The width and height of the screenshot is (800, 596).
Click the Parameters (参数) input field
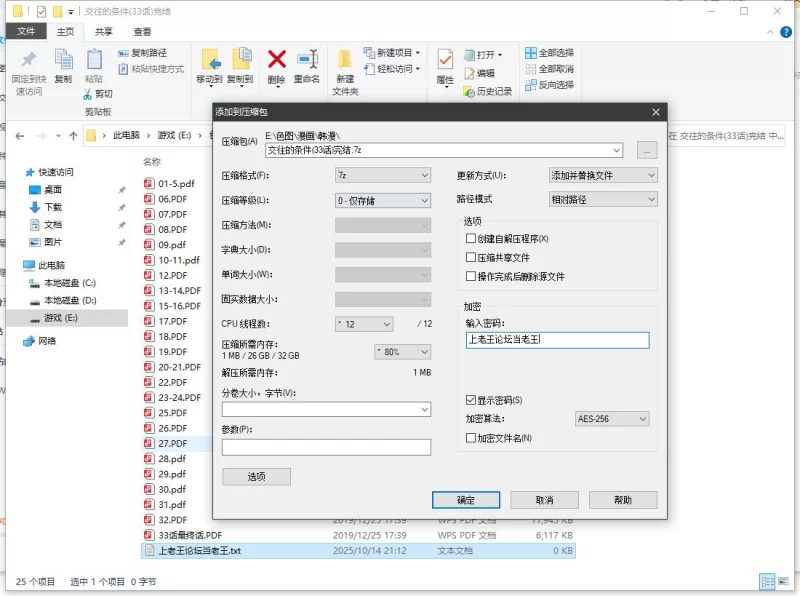coord(326,448)
